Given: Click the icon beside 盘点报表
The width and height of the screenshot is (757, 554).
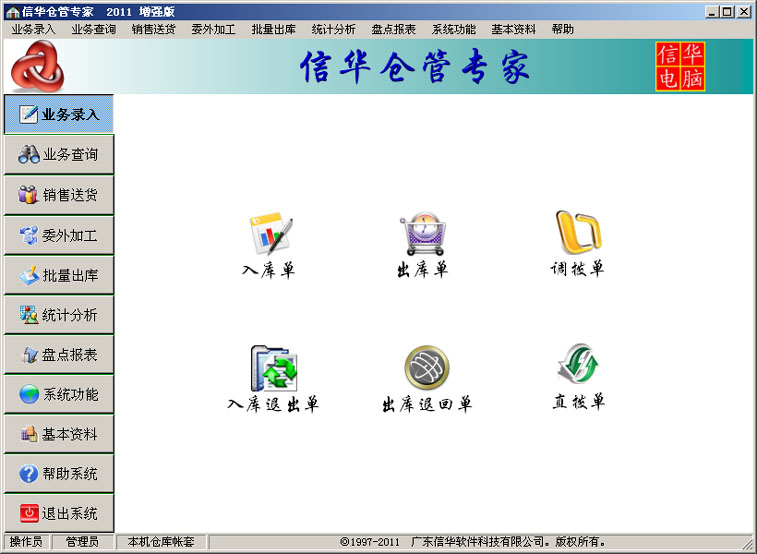Looking at the screenshot, I should (30, 355).
